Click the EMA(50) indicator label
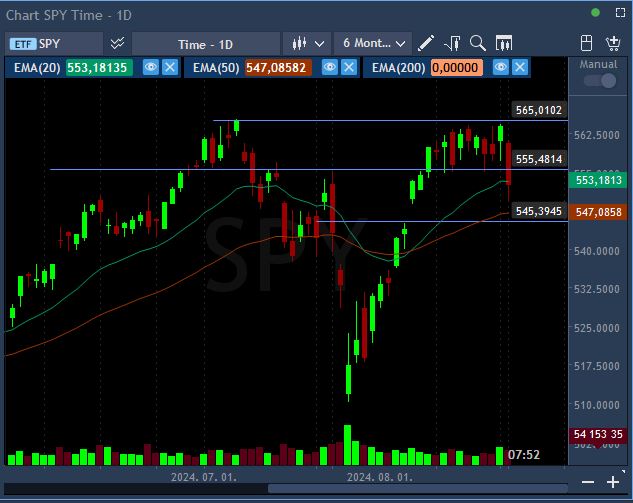633x503 pixels. click(216, 67)
